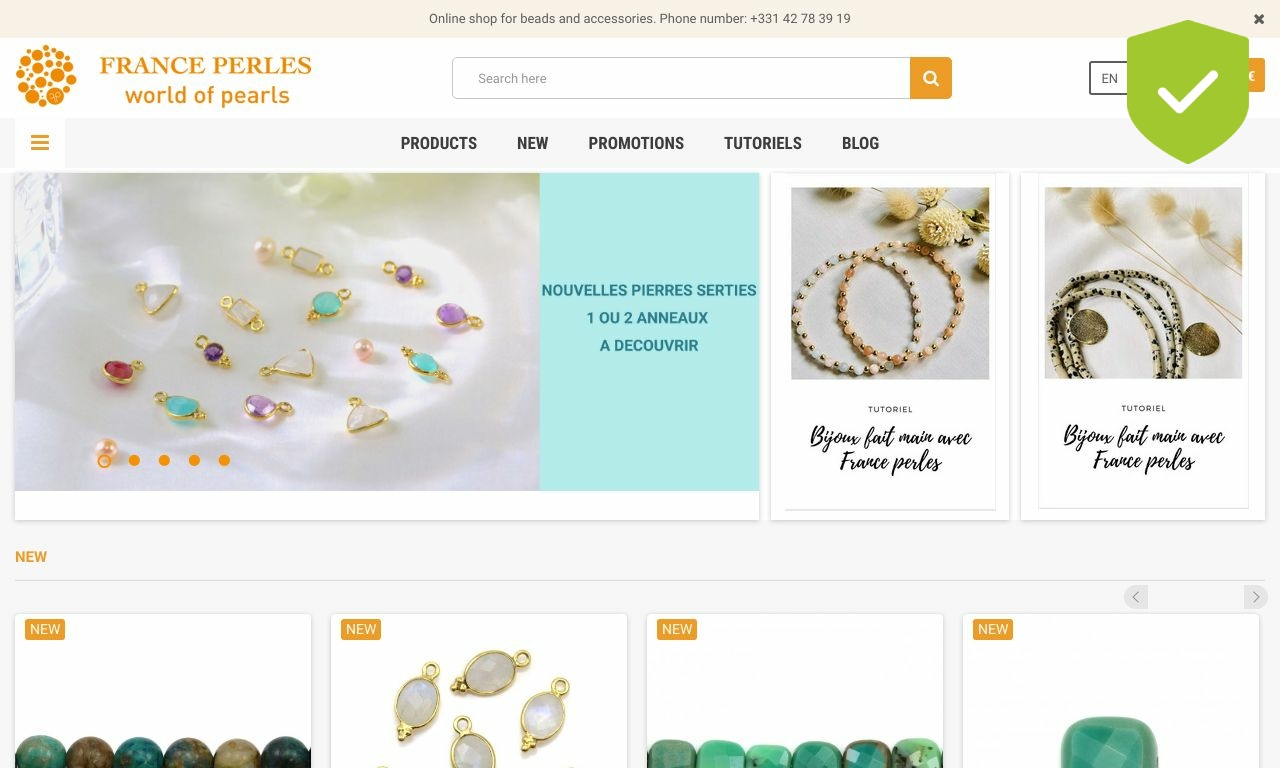Open the EN language selector
The width and height of the screenshot is (1280, 768).
[1109, 78]
